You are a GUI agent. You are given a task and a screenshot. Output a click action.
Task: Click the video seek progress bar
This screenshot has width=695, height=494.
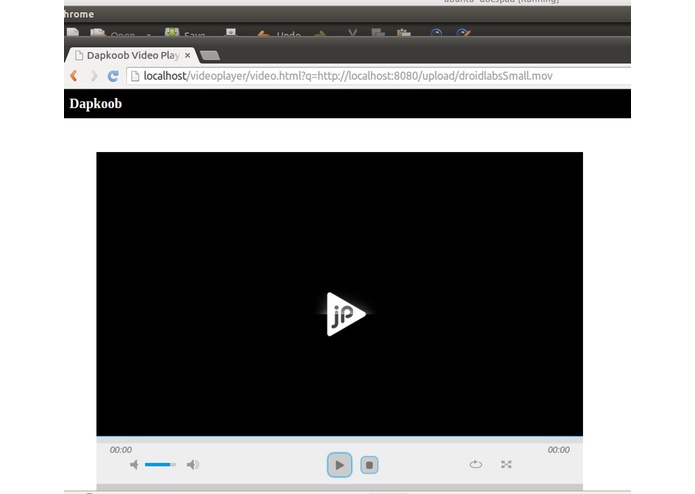click(340, 440)
